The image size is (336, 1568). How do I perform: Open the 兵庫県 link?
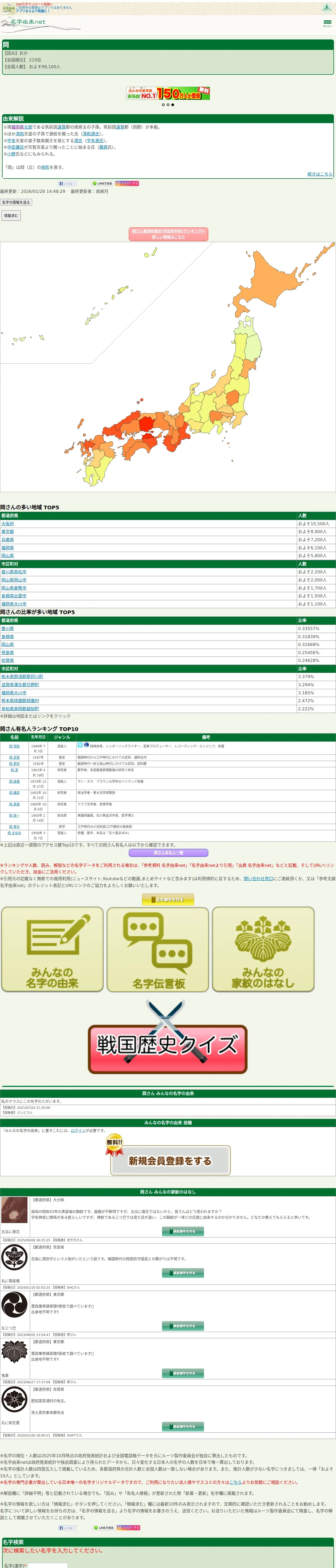7,540
